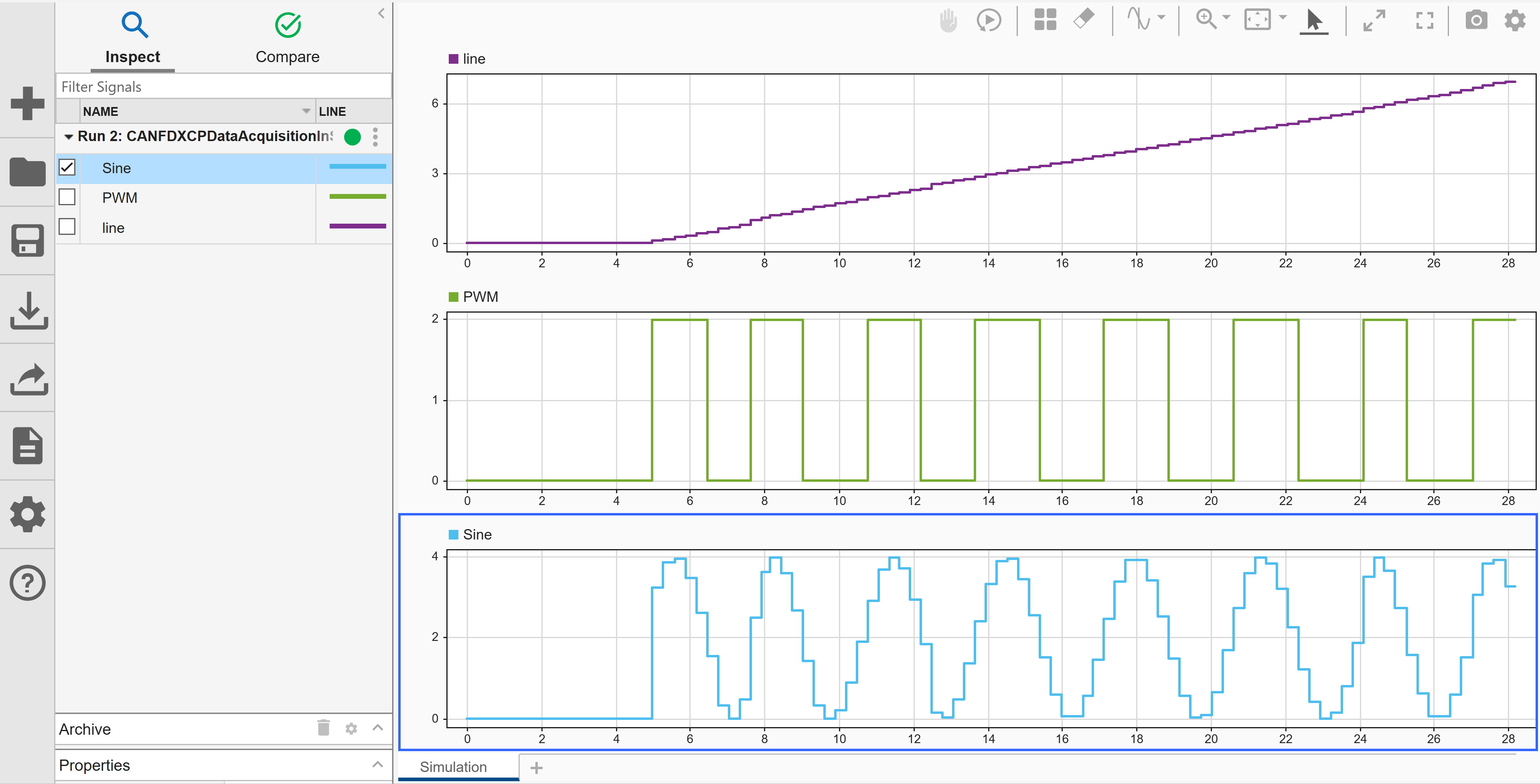Viewport: 1540px width, 784px height.
Task: Open preferences gear in left sidebar
Action: pos(28,515)
